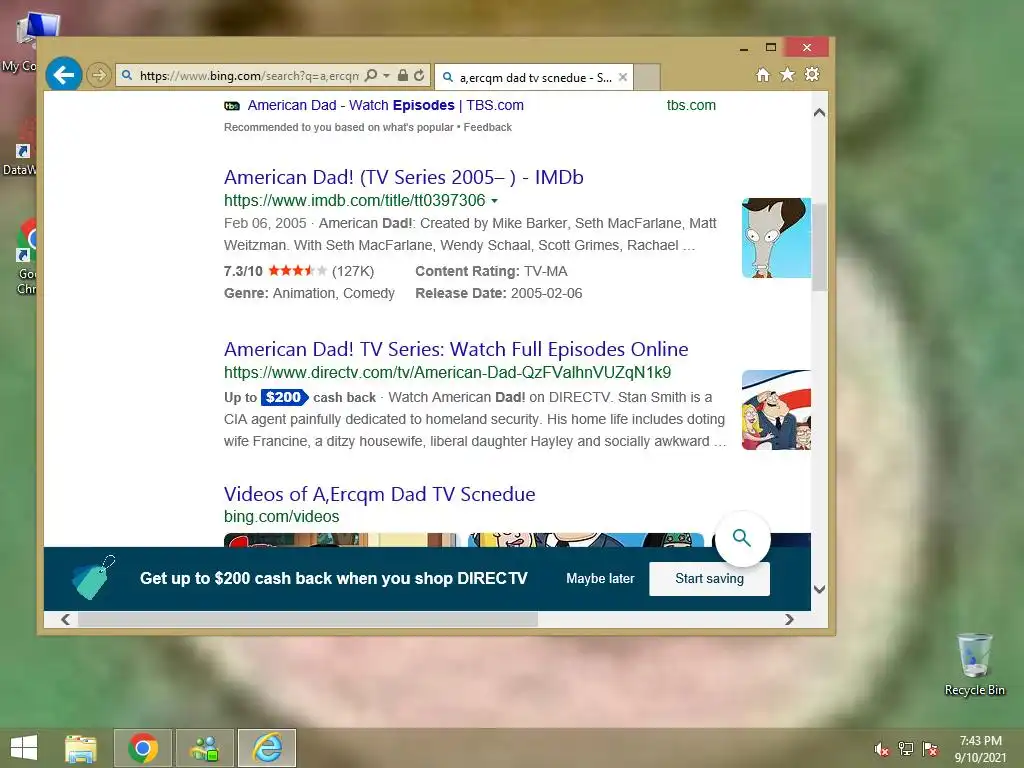Go to the Home page icon
Viewport: 1024px width, 768px height.
click(763, 74)
